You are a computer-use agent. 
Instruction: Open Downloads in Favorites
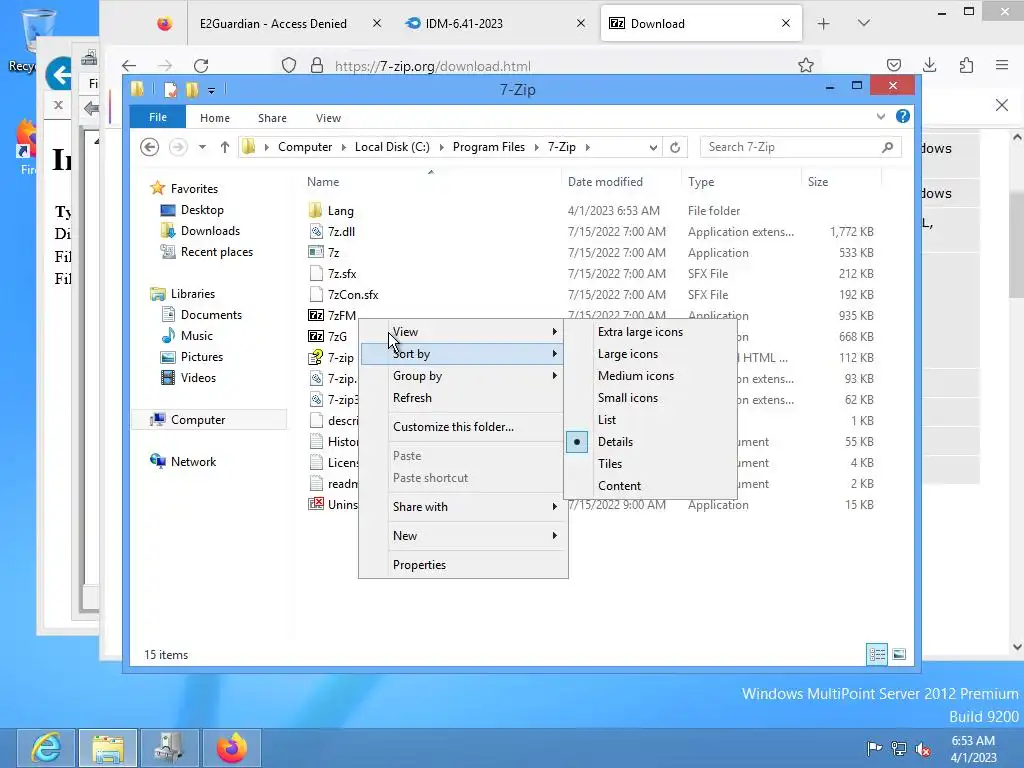coord(210,231)
